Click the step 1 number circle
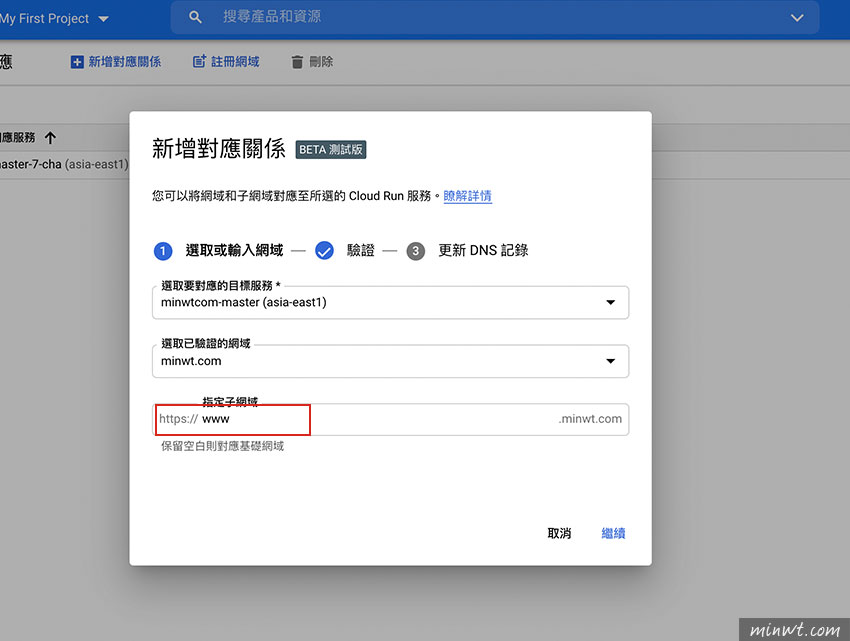 pyautogui.click(x=163, y=251)
